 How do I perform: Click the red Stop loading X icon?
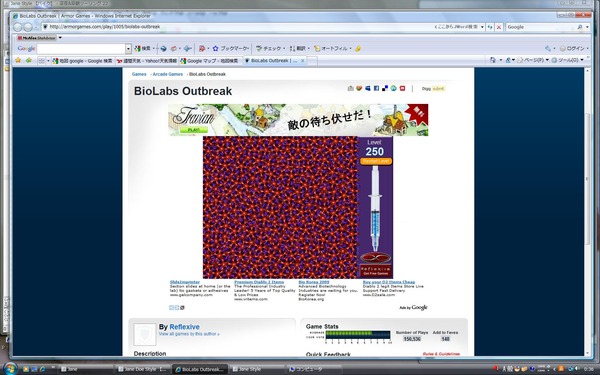[499, 27]
